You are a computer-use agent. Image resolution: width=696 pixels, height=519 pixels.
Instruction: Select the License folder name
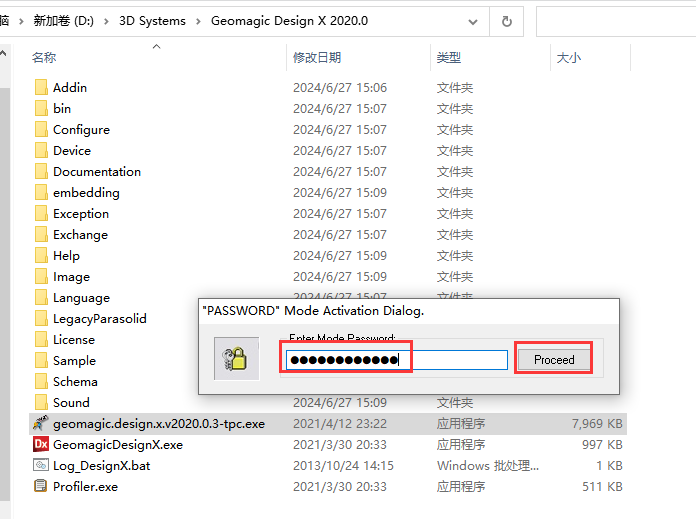pyautogui.click(x=74, y=340)
